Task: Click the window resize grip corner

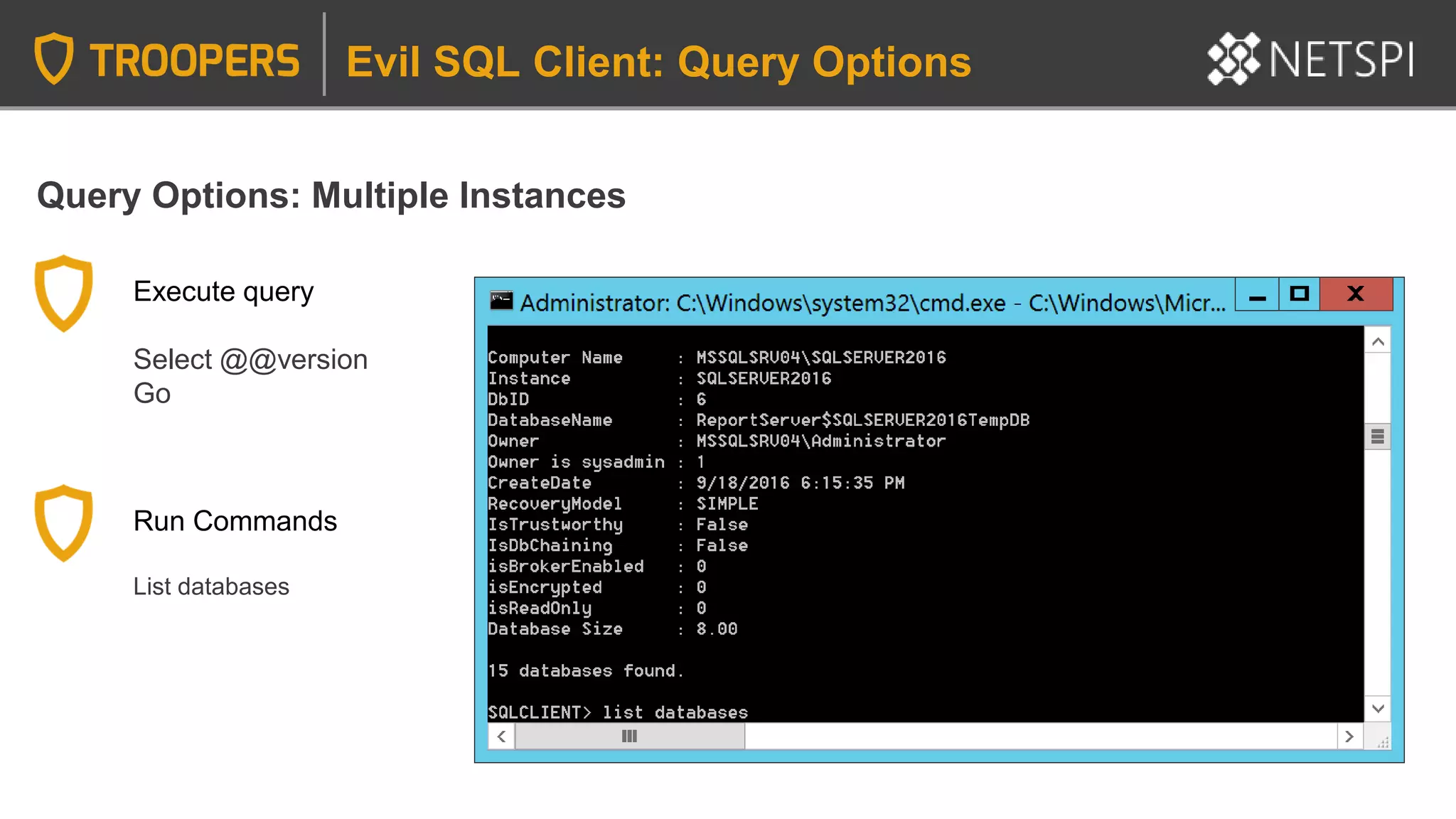Action: pyautogui.click(x=1382, y=741)
